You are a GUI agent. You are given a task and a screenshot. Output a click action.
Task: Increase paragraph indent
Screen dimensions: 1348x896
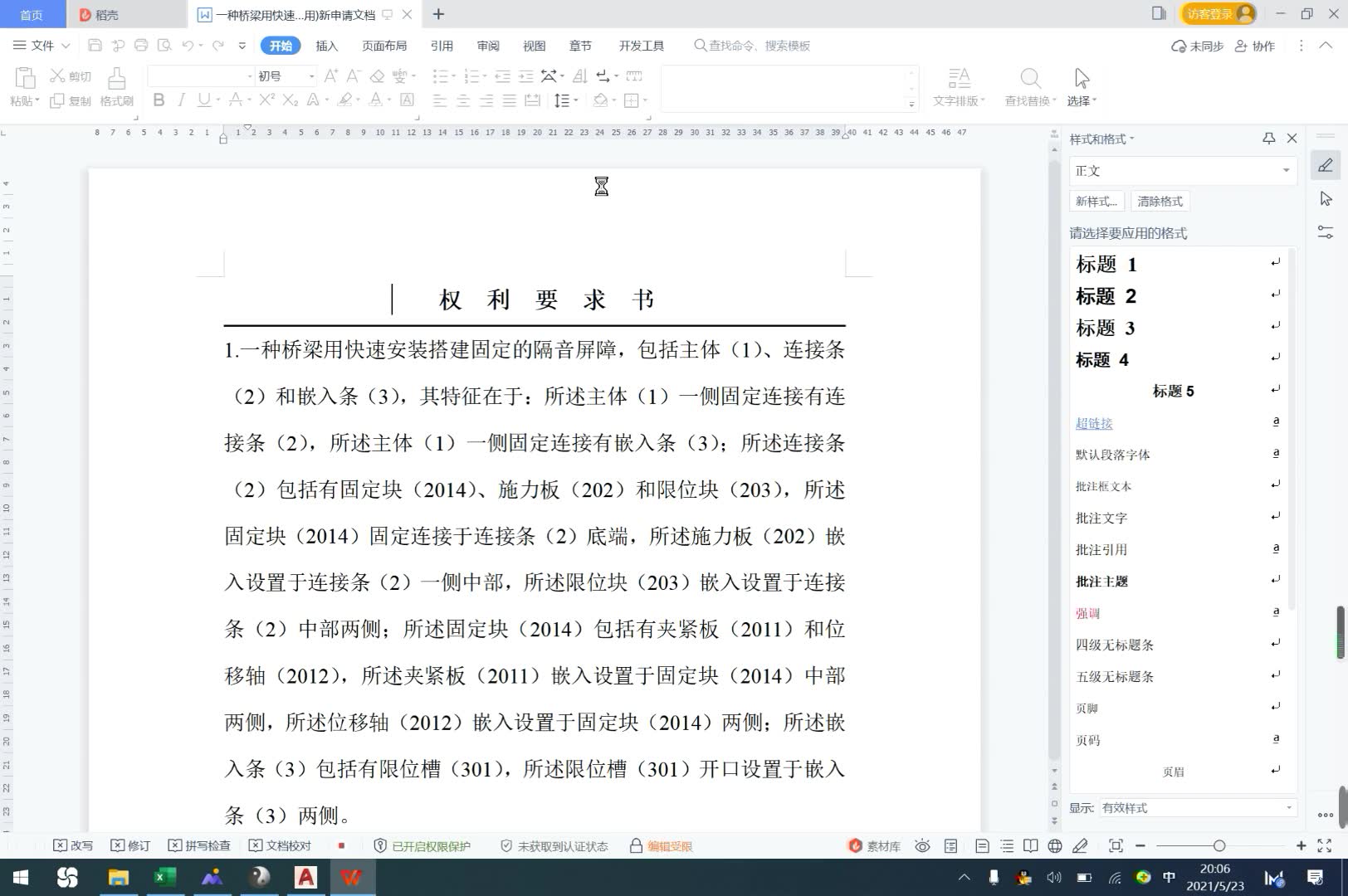click(x=525, y=76)
